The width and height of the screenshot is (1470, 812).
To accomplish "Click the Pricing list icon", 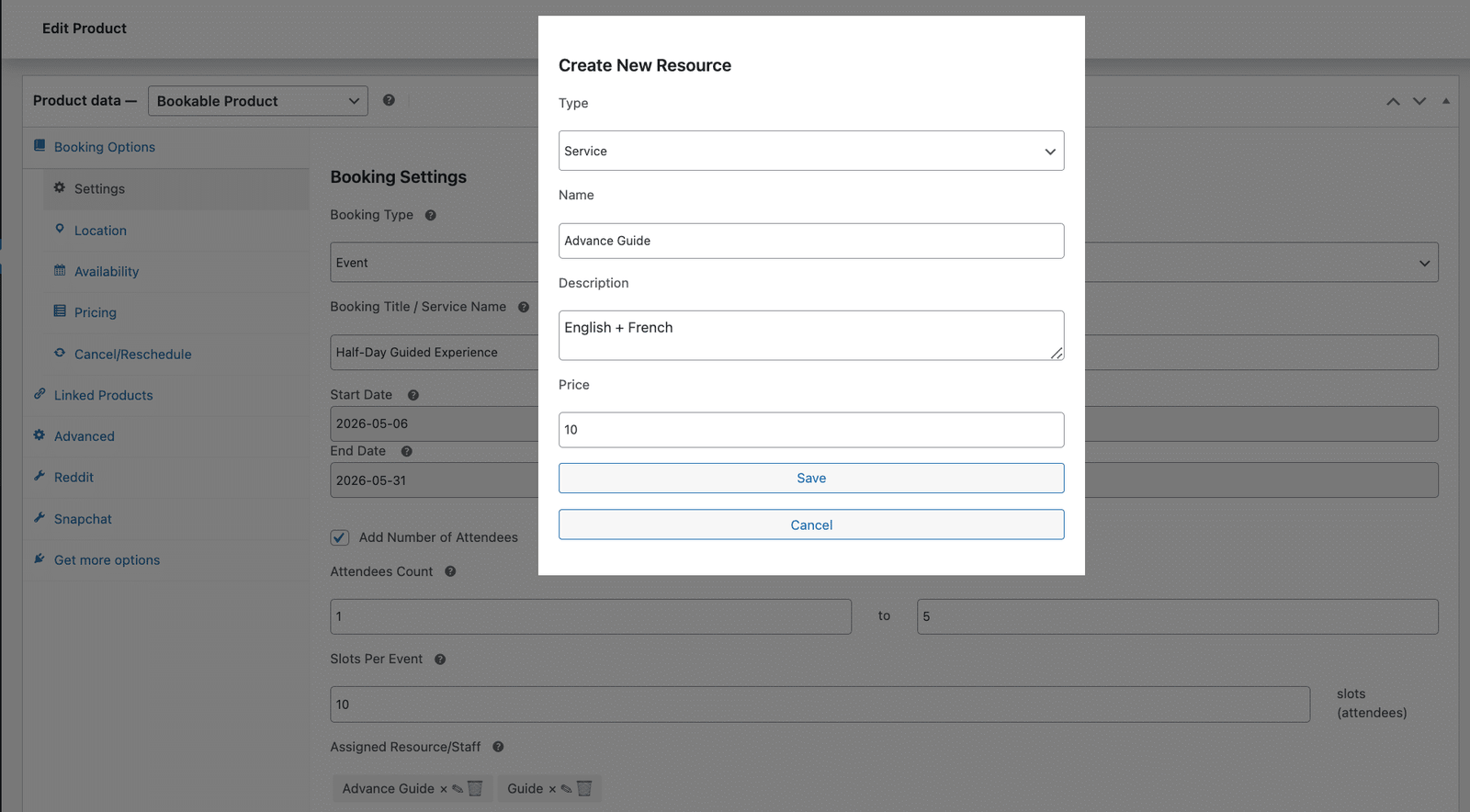I will (x=60, y=311).
